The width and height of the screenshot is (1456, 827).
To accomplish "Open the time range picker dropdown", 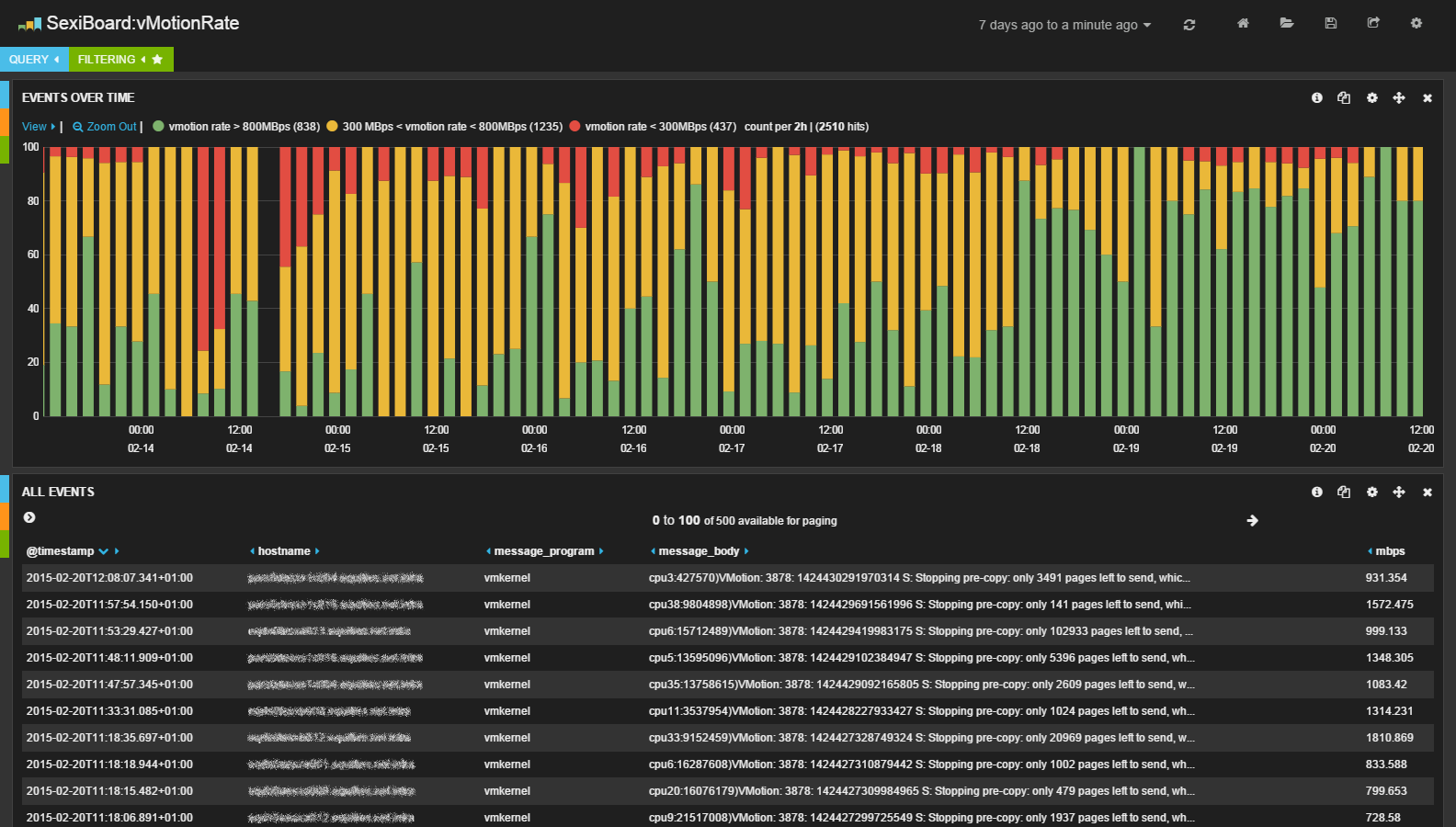I will tap(1064, 25).
